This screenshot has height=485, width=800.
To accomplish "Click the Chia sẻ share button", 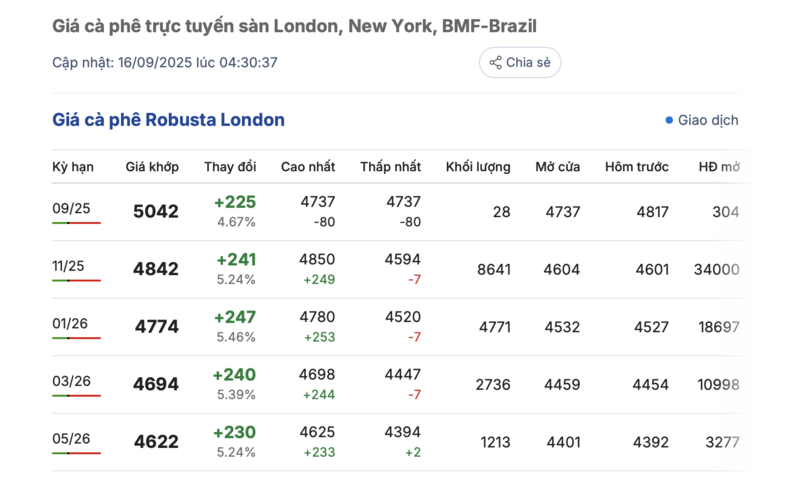I will point(520,63).
